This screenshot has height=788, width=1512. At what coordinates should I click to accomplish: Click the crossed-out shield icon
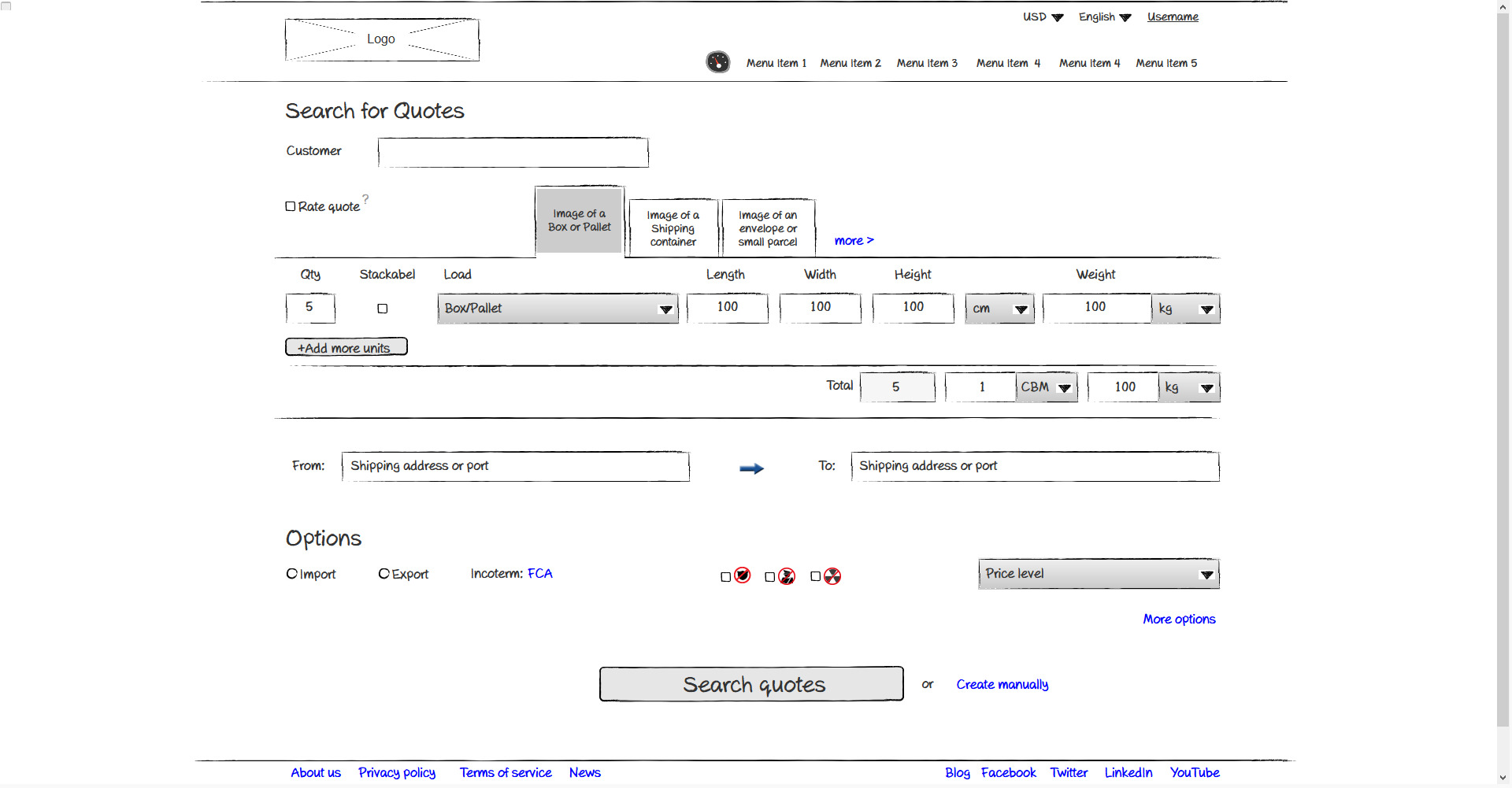[x=742, y=575]
